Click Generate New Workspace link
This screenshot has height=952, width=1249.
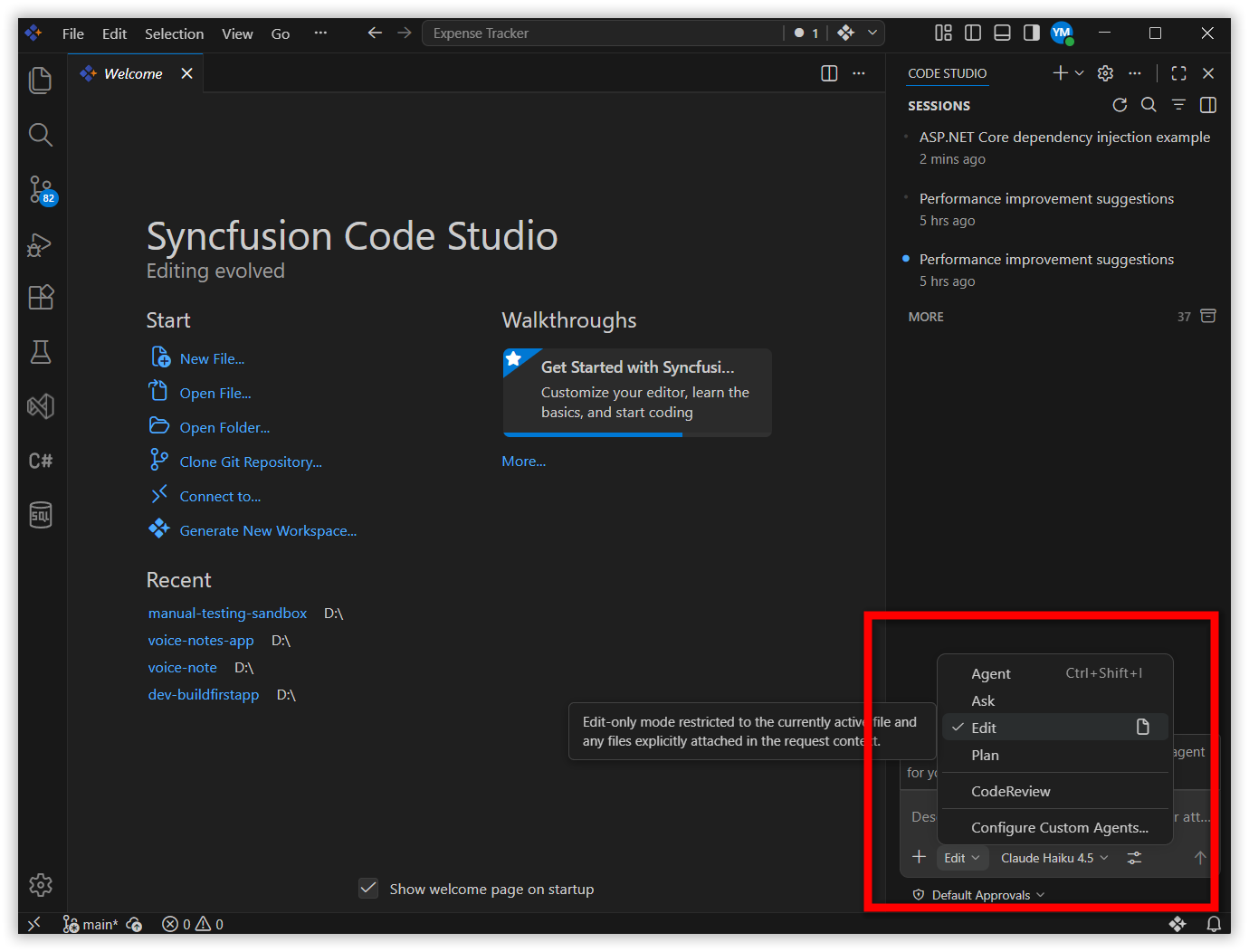[268, 531]
